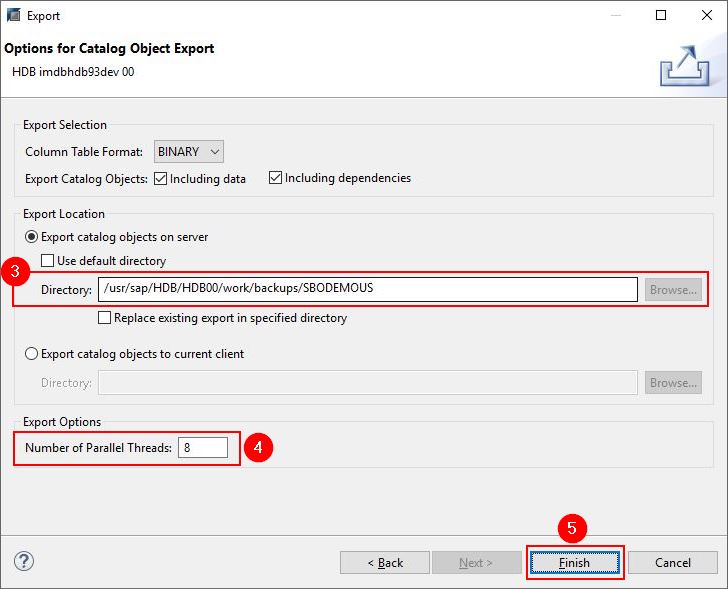Click the server directory Browse button
The height and width of the screenshot is (589, 728).
pyautogui.click(x=673, y=290)
